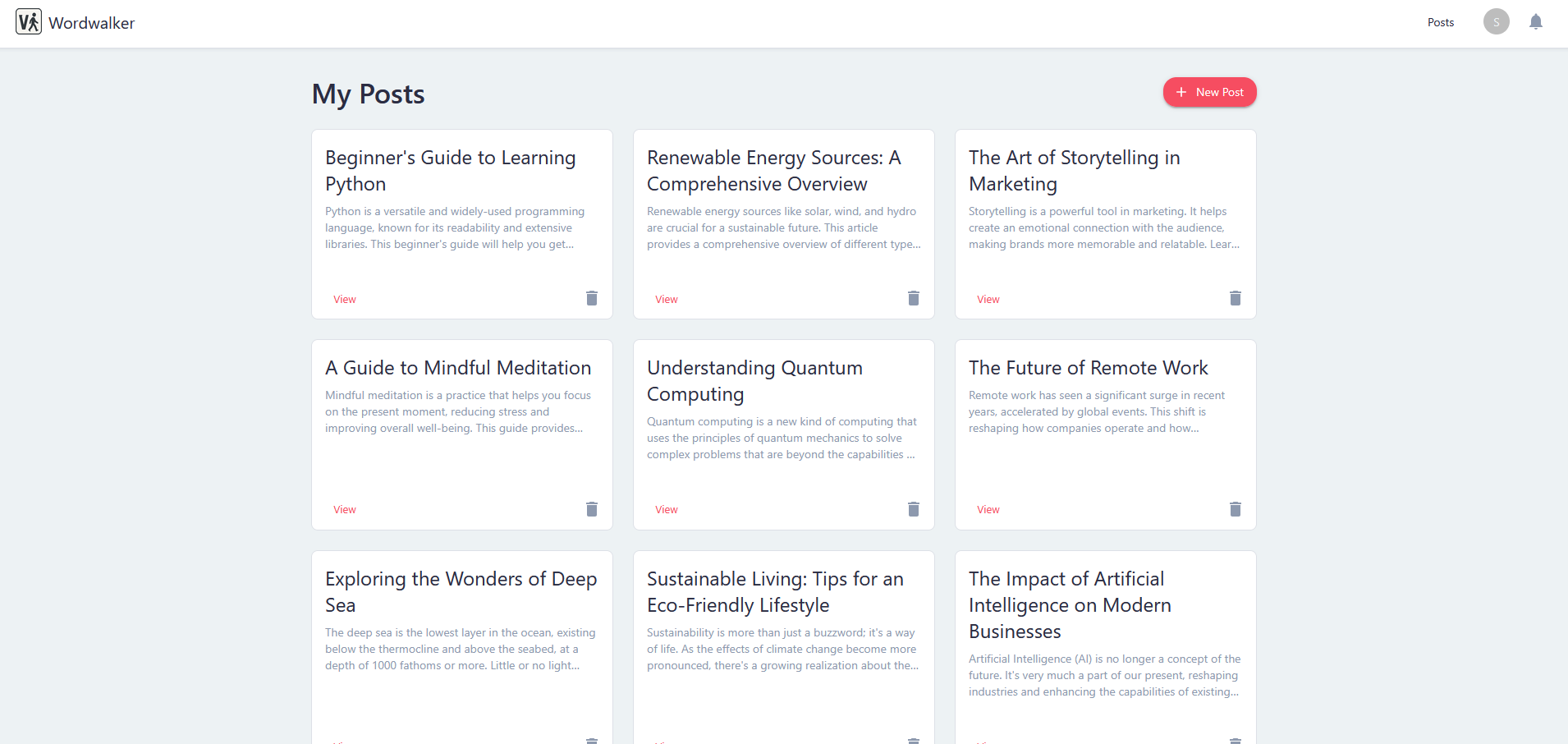View the Renewable Energy Sources post
This screenshot has width=1568, height=744.
click(x=667, y=300)
